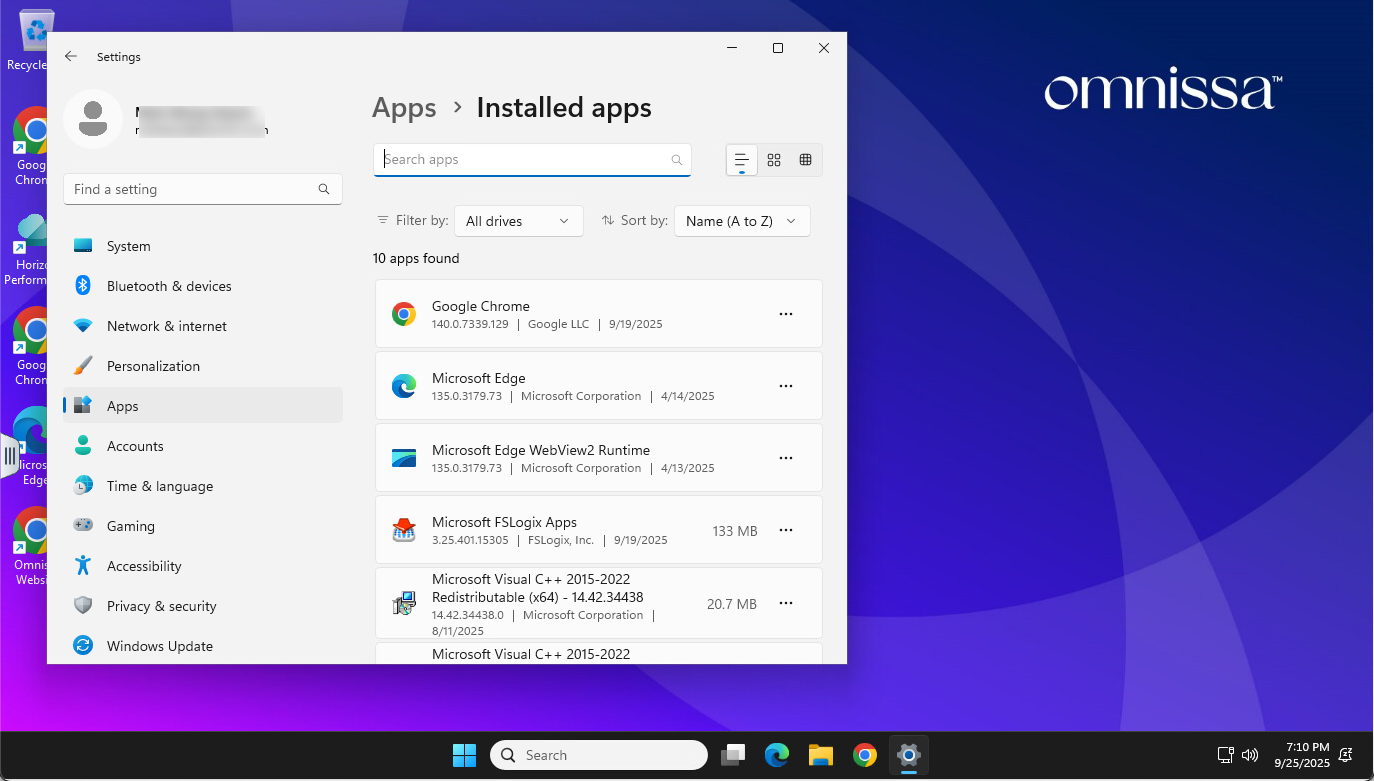Go to Bluetooth & devices settings
Image resolution: width=1374 pixels, height=781 pixels.
click(x=168, y=286)
